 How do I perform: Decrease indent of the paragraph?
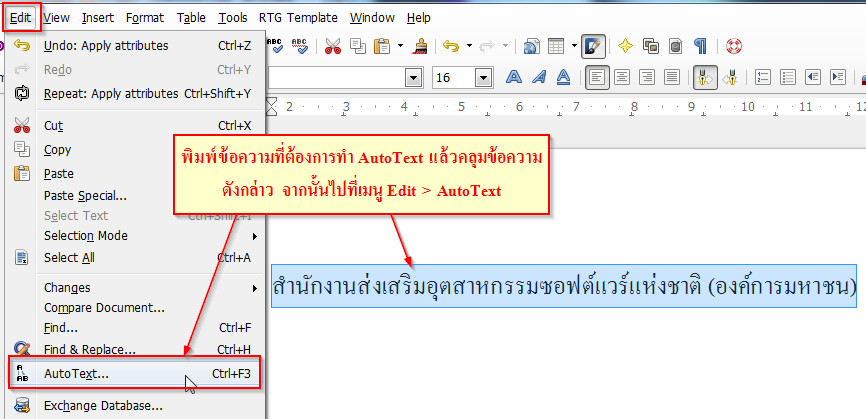point(812,77)
